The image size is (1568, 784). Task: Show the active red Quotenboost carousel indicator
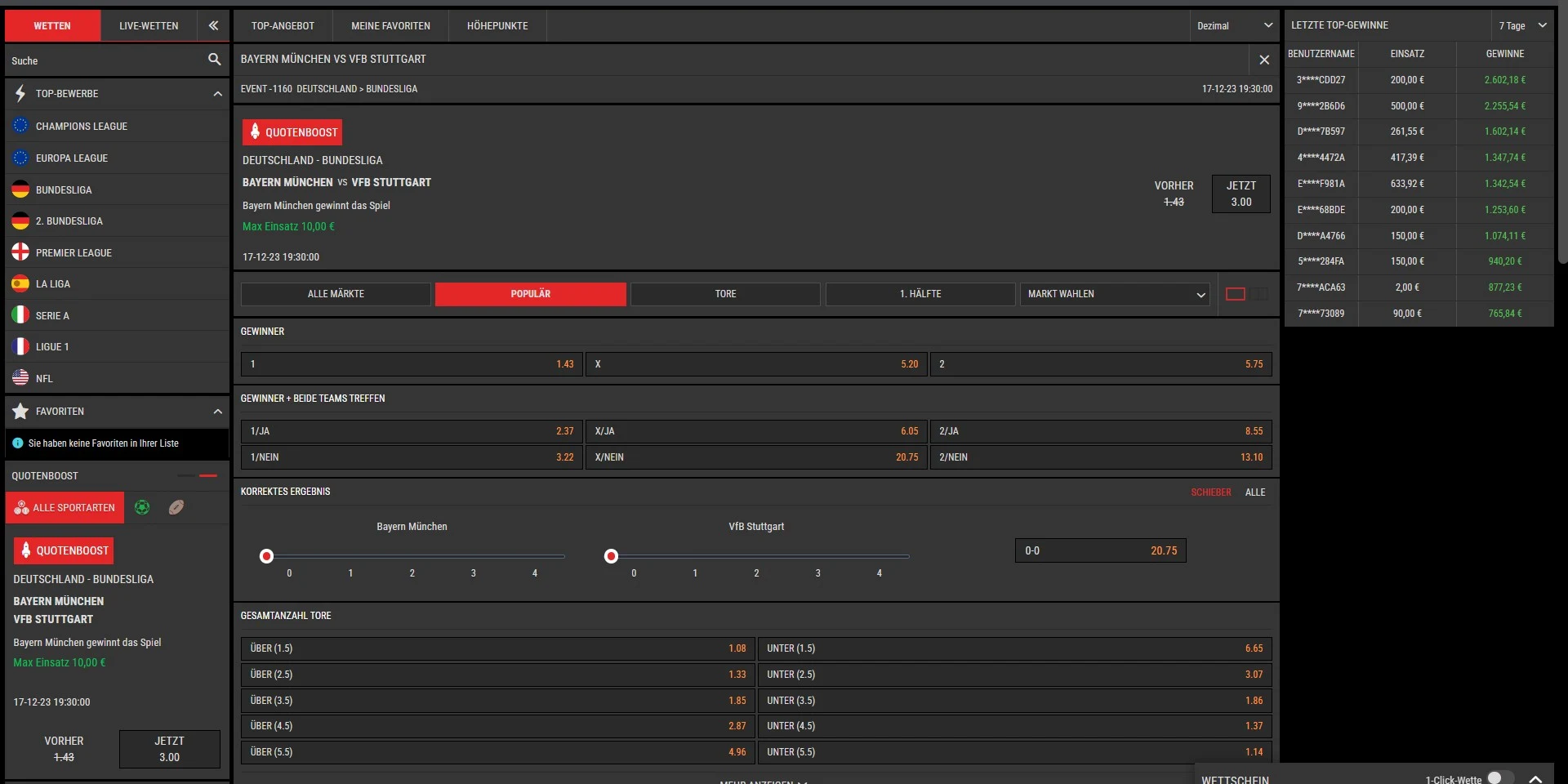coord(208,475)
